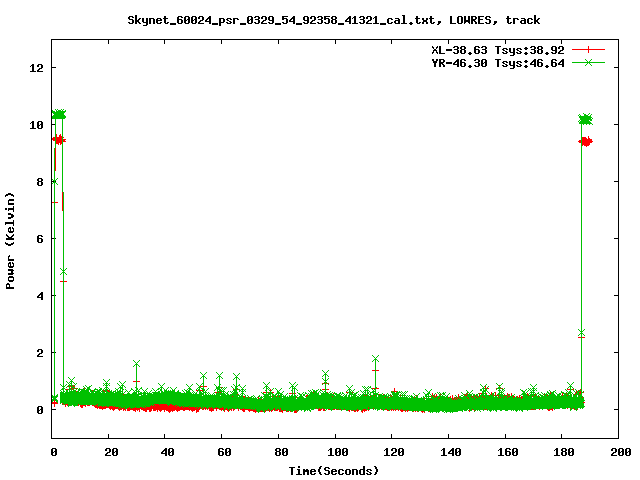This screenshot has height=480, width=640.
Task: Click the y-axis tick label 12
Action: 36,68
